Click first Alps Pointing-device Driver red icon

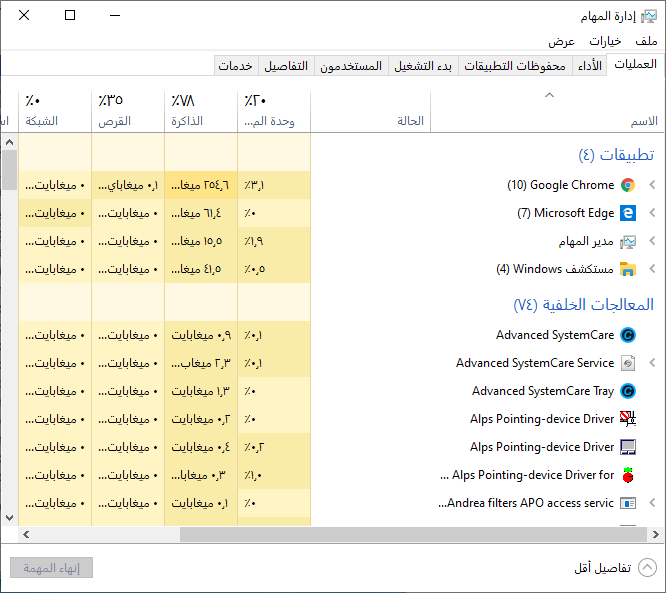(x=628, y=419)
